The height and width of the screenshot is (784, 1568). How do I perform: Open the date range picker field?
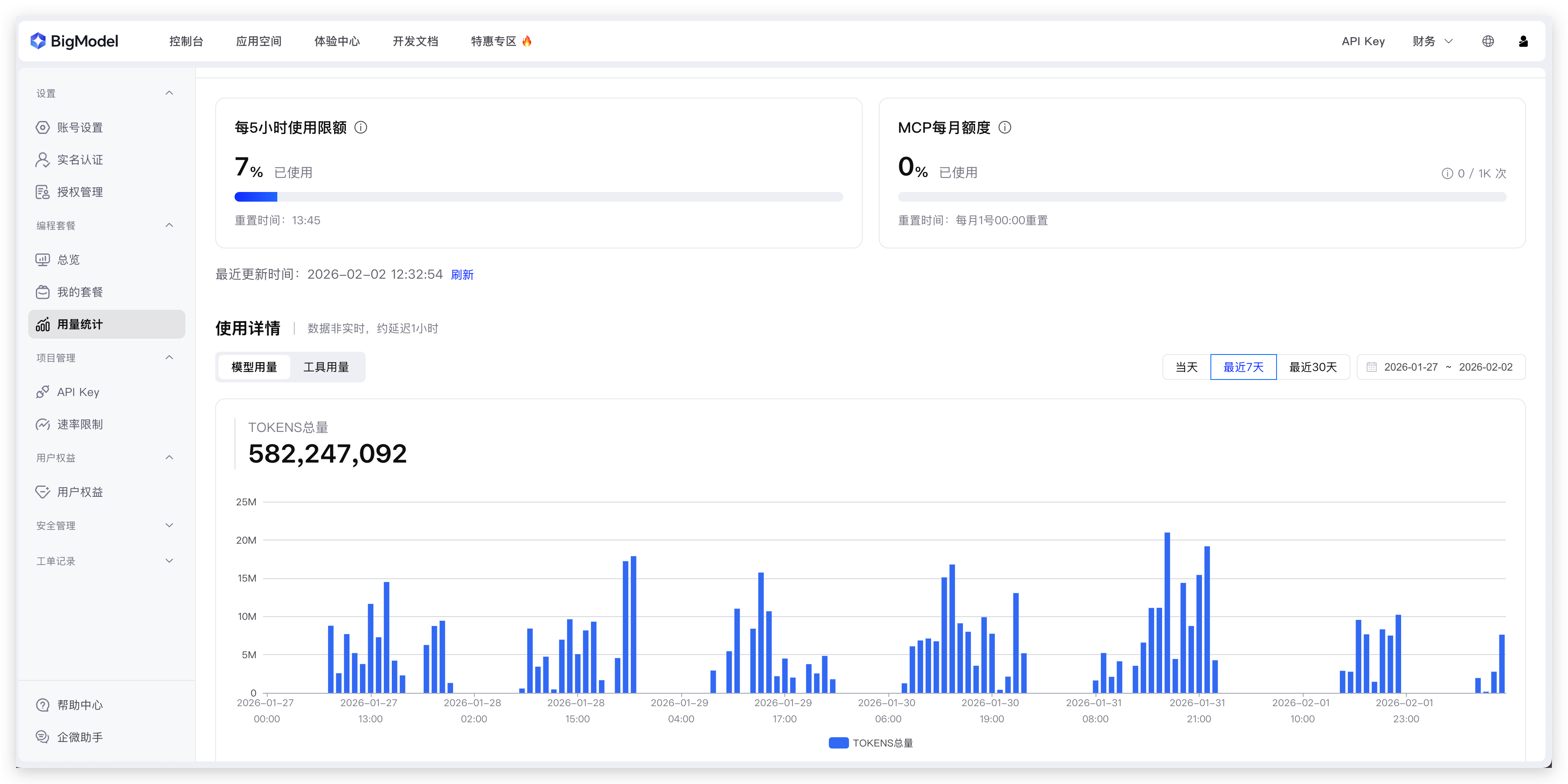(1441, 367)
